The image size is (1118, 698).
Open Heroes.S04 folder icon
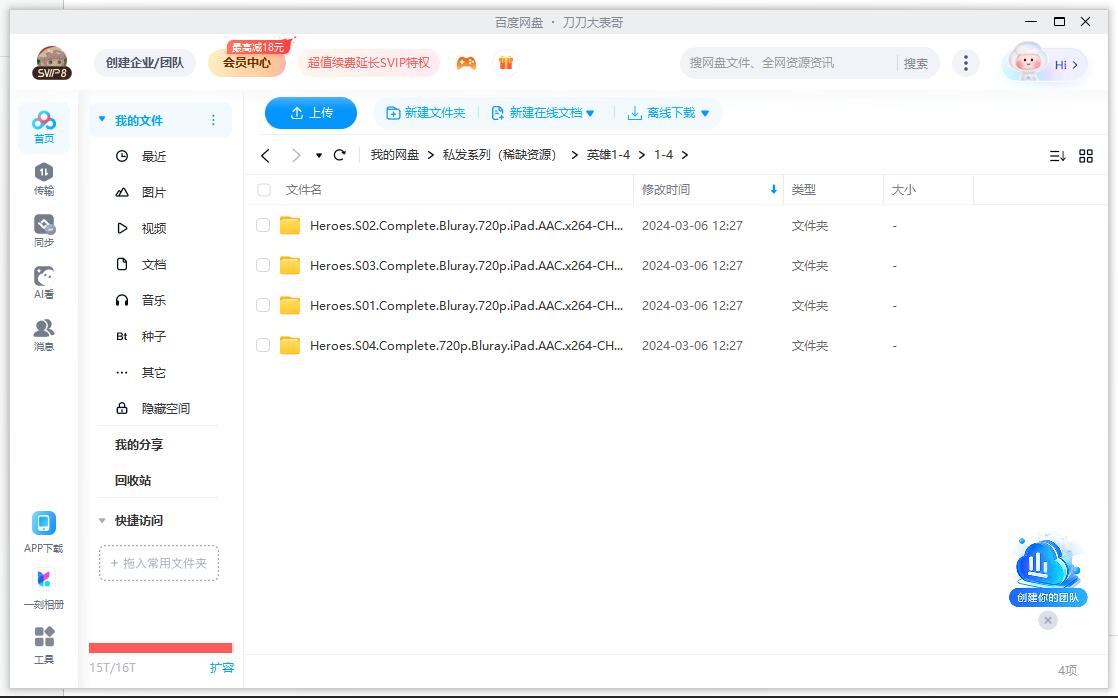coord(289,345)
